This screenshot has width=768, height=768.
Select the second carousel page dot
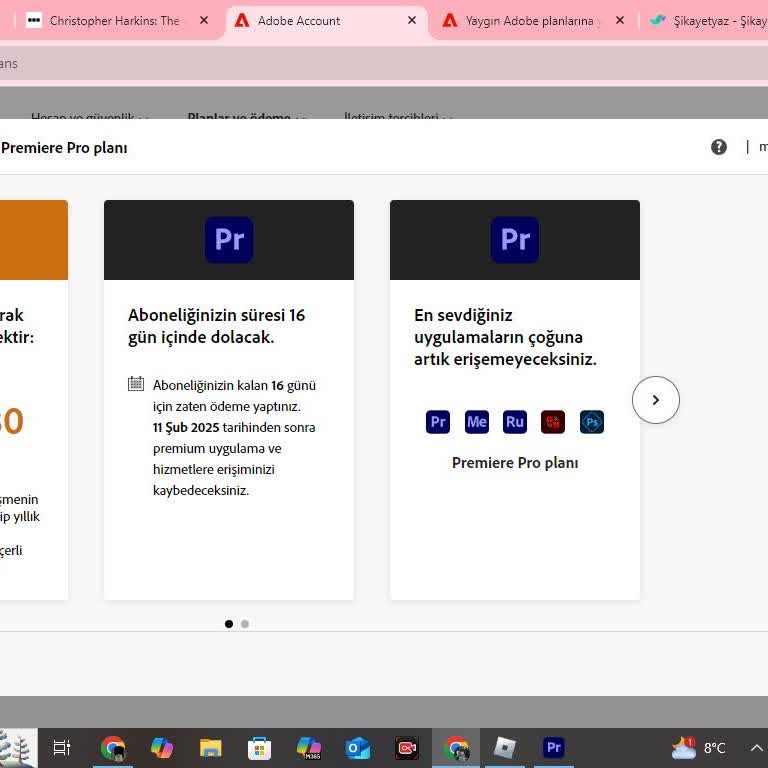point(245,624)
